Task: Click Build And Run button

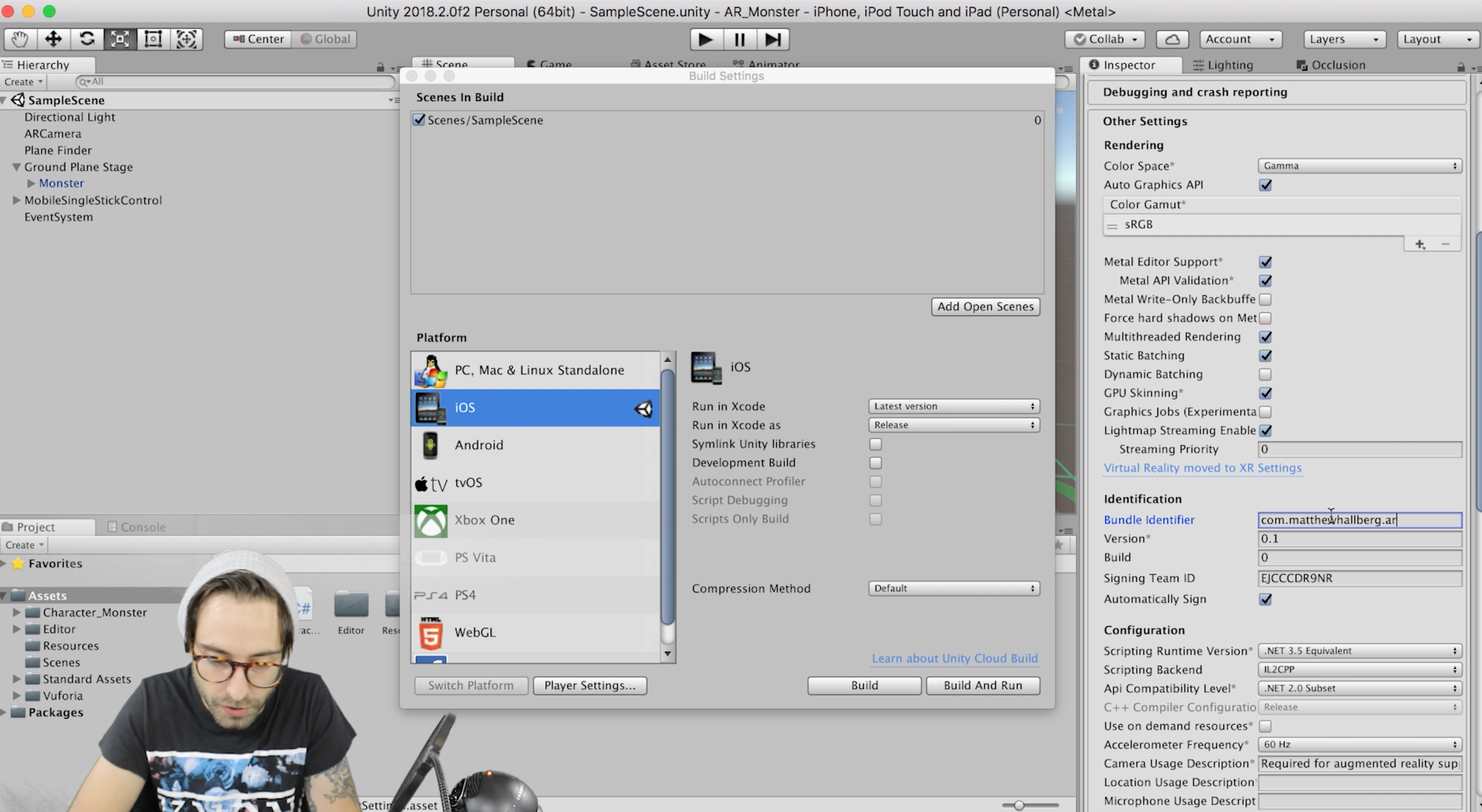Action: click(983, 685)
